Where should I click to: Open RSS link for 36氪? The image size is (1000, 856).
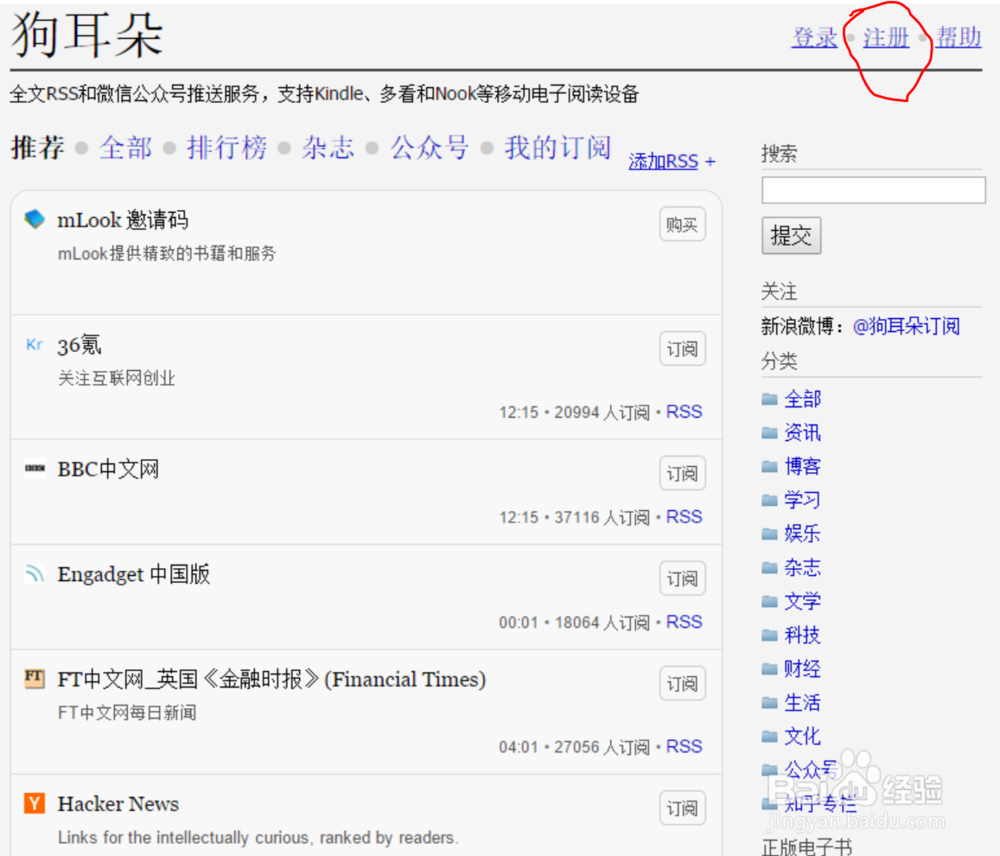pyautogui.click(x=684, y=412)
